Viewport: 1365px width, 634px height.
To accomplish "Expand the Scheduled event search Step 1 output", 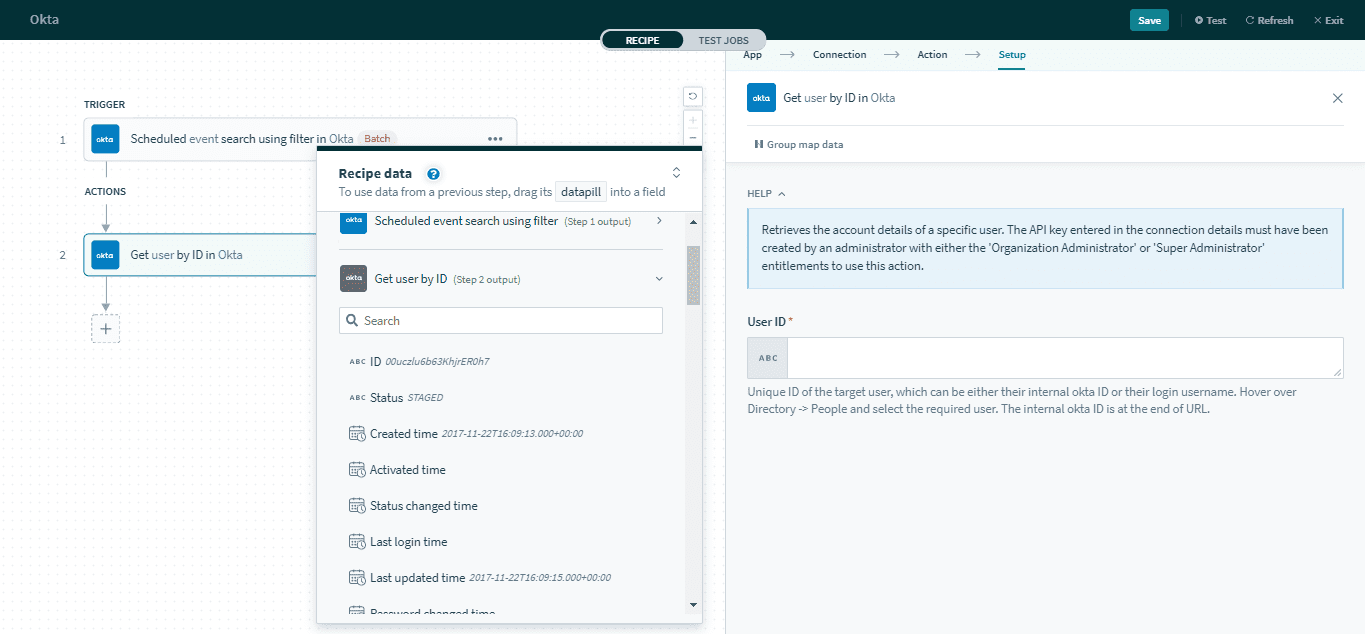I will point(658,222).
